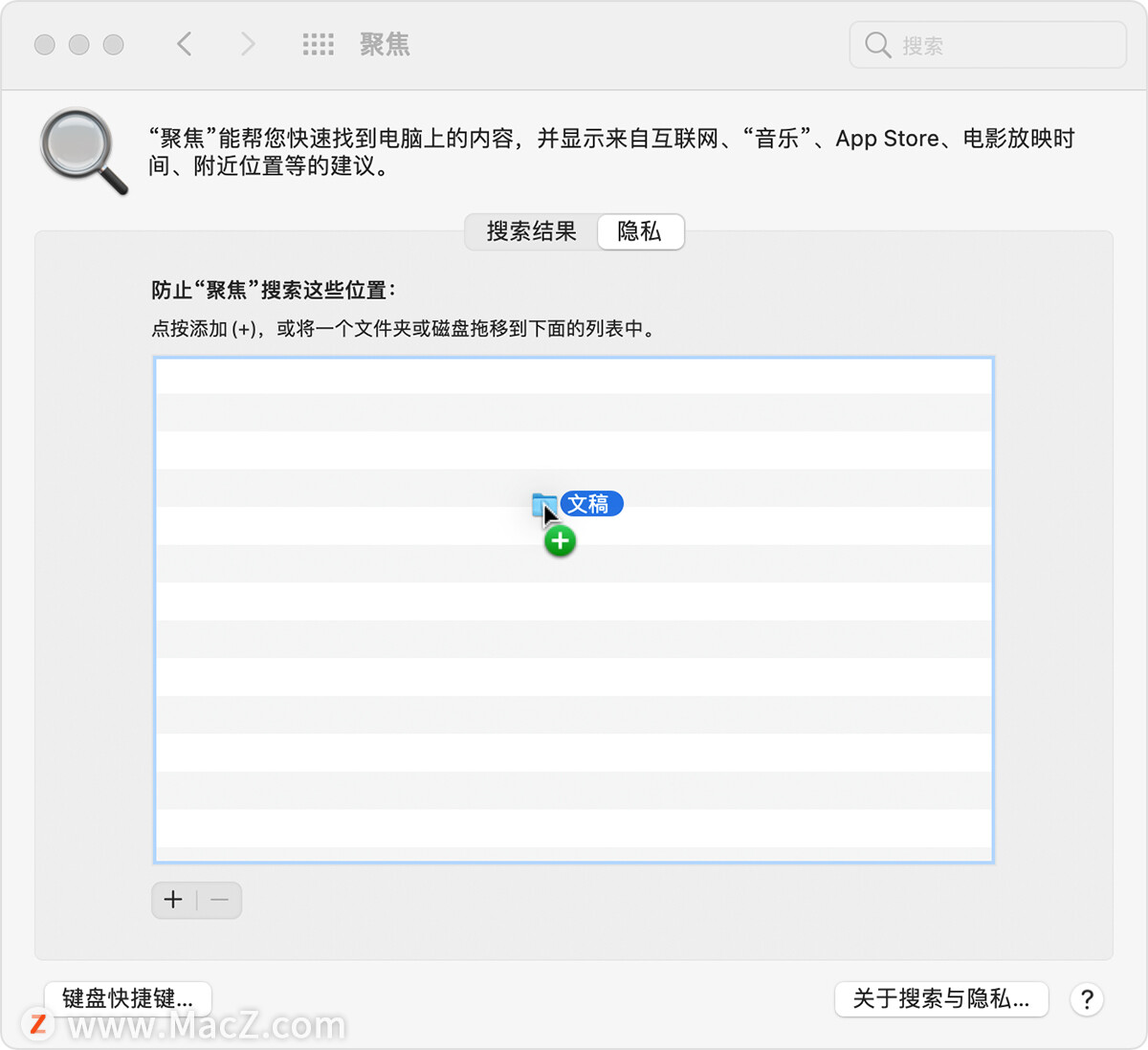Focus the 搜索 search field
The height and width of the screenshot is (1050, 1148).
pos(988,45)
